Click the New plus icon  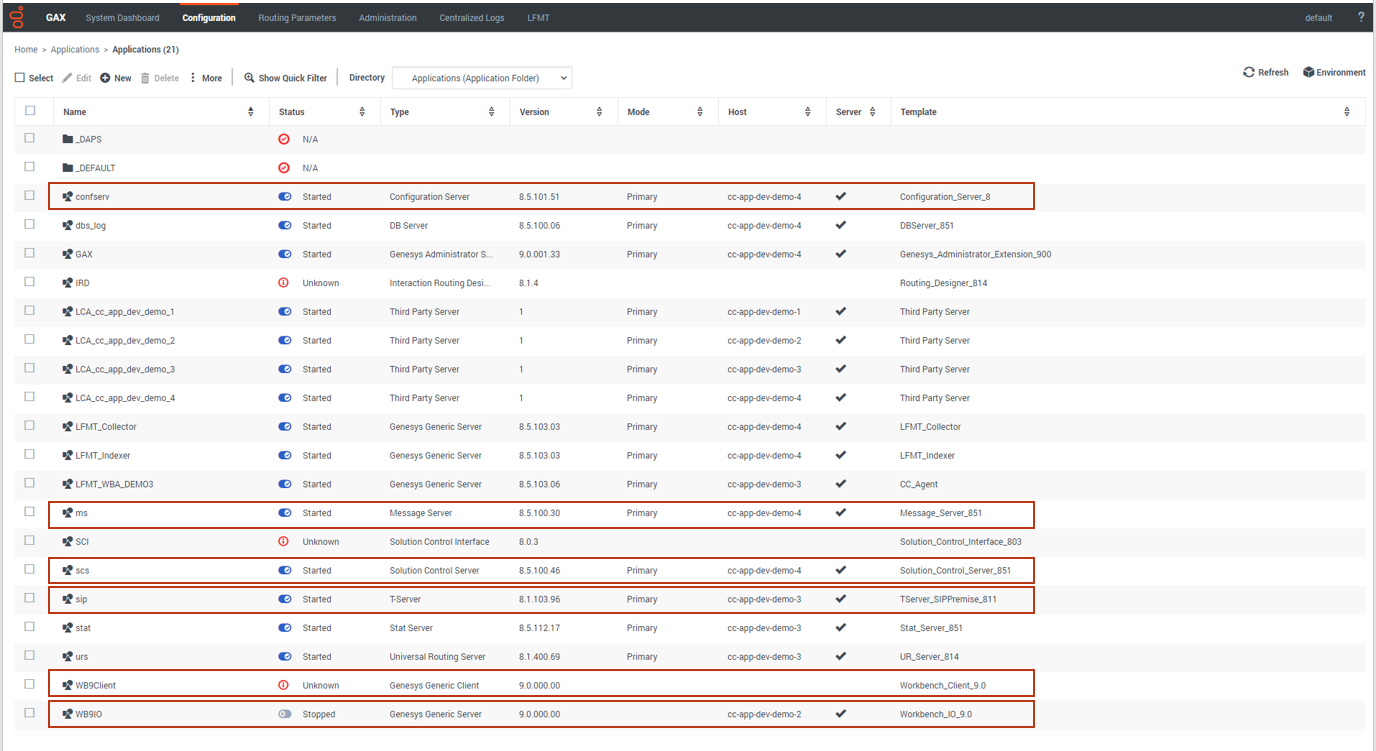(x=105, y=78)
